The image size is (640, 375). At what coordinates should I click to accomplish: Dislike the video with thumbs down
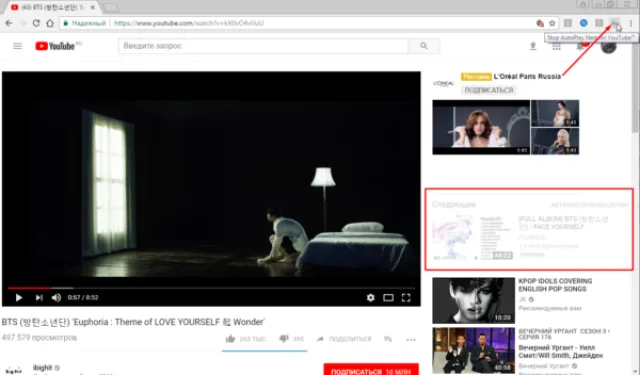284,339
